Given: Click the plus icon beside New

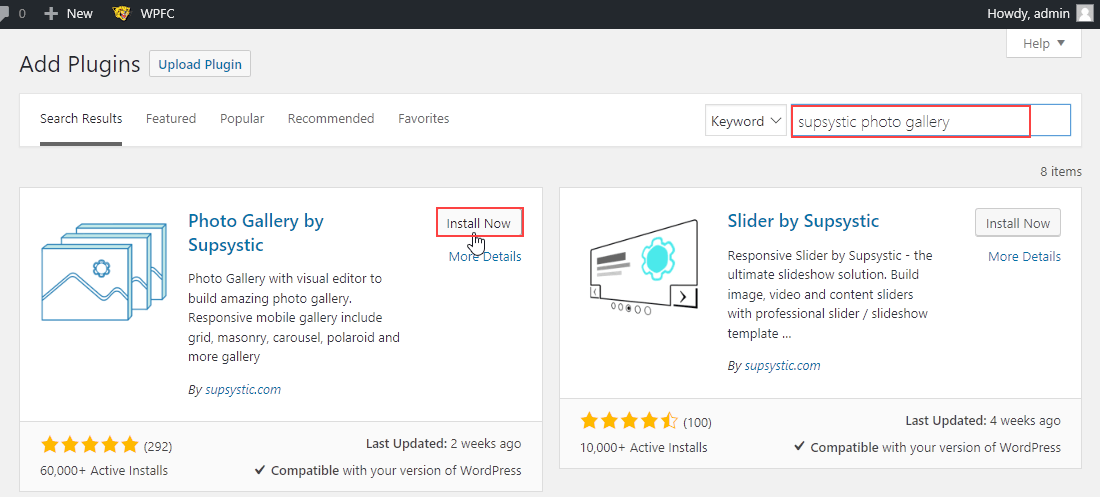Looking at the screenshot, I should pos(51,13).
